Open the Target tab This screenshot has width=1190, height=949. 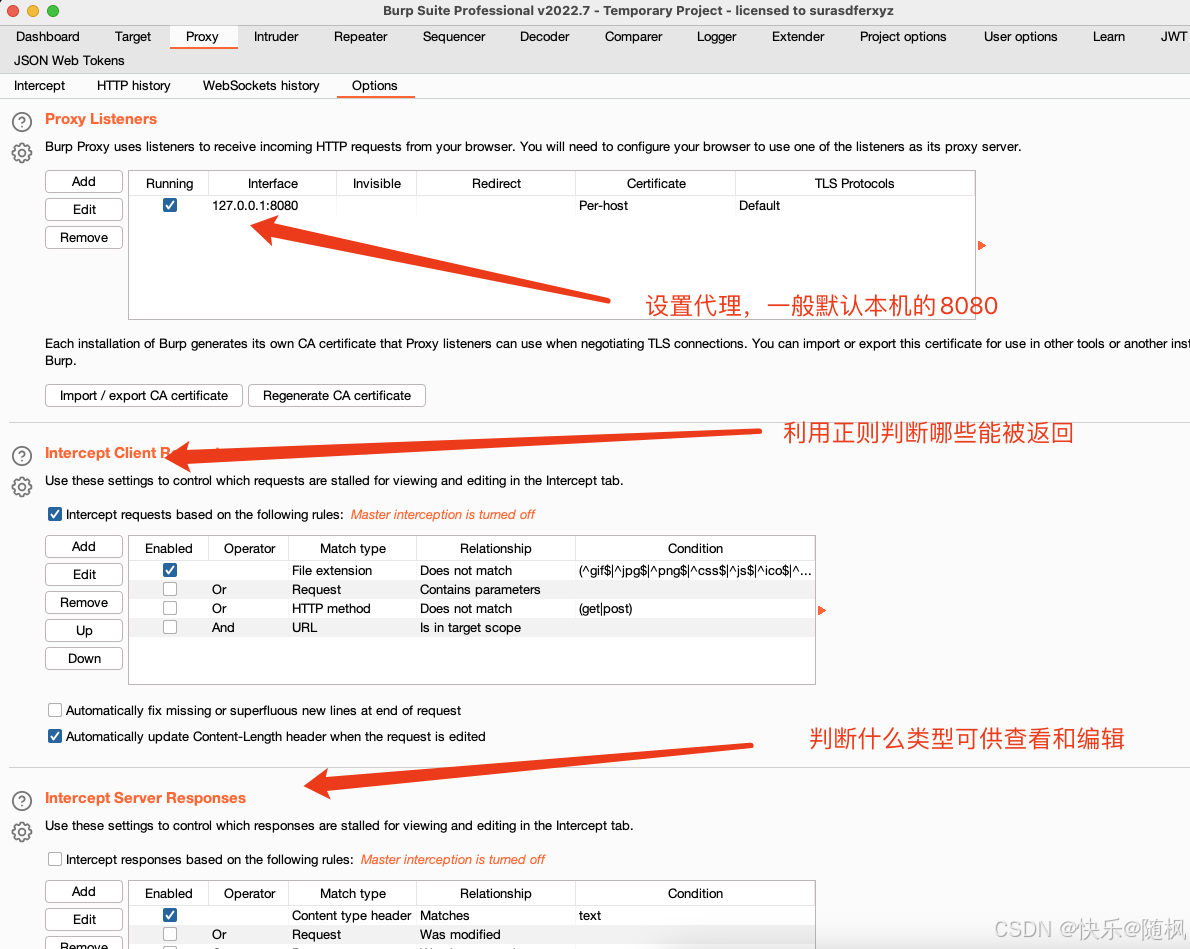tap(133, 36)
